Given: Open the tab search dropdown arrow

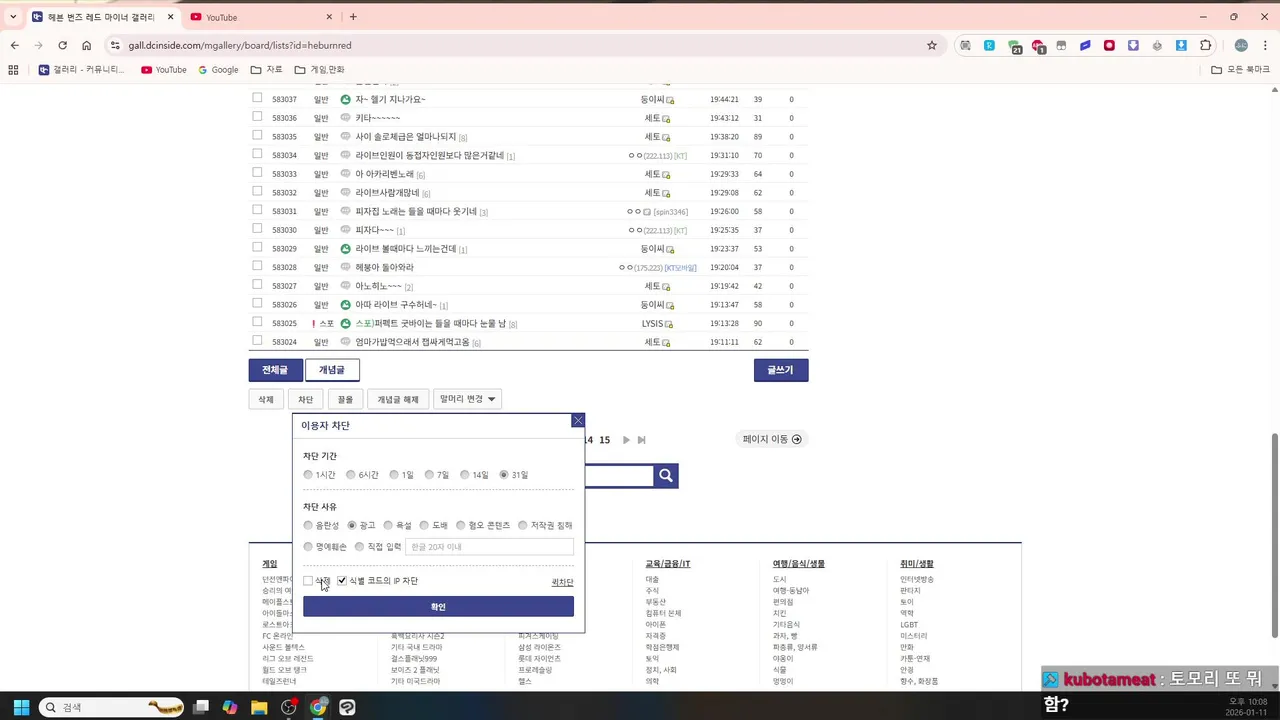Looking at the screenshot, I should 13,17.
